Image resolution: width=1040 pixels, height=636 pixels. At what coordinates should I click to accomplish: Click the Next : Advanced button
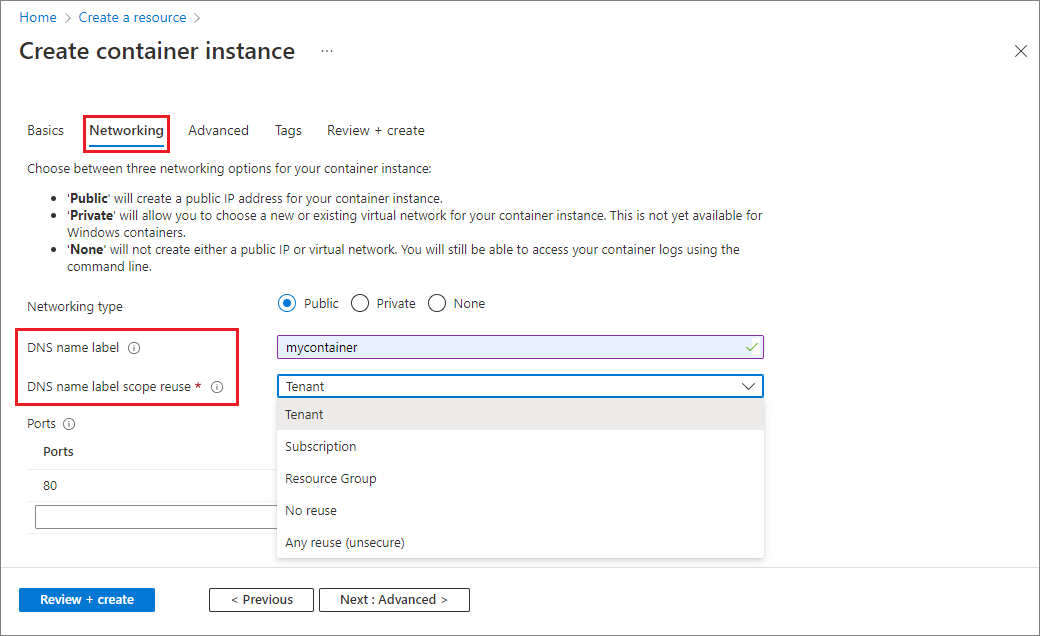click(394, 599)
